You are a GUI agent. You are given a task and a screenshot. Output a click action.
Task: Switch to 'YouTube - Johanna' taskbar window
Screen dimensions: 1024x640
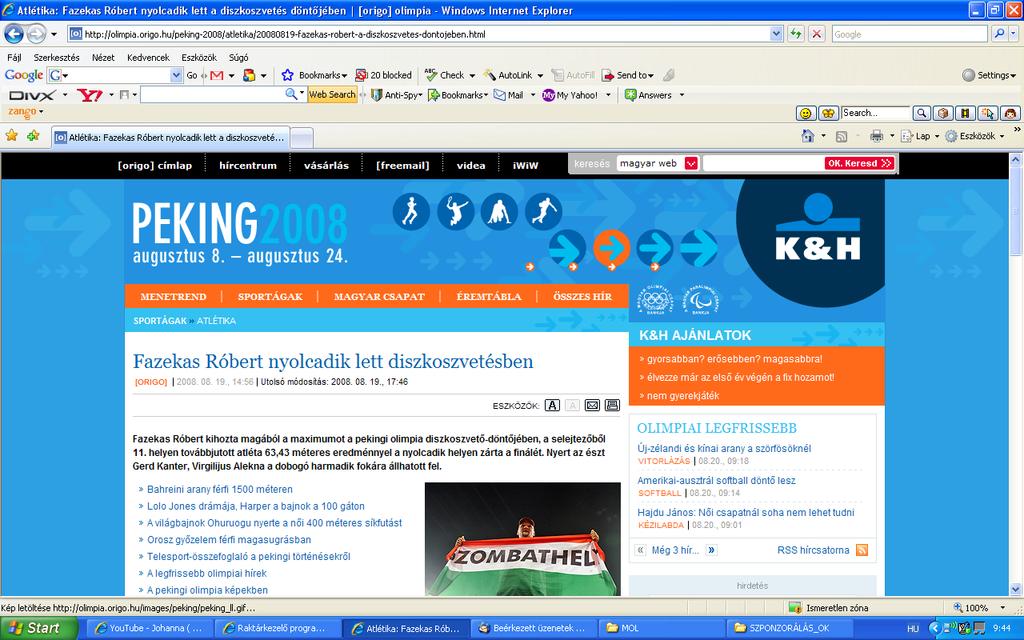tap(150, 628)
